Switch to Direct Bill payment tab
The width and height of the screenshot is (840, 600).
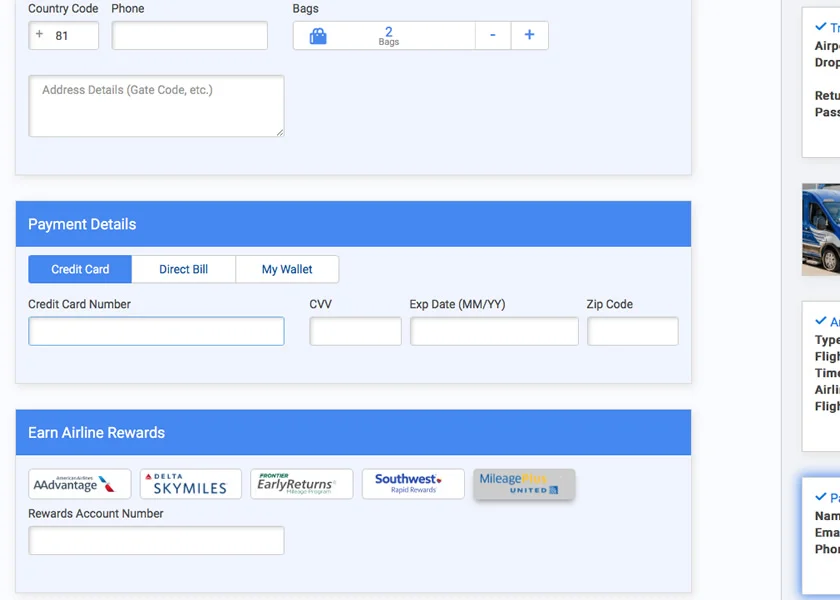pos(183,269)
